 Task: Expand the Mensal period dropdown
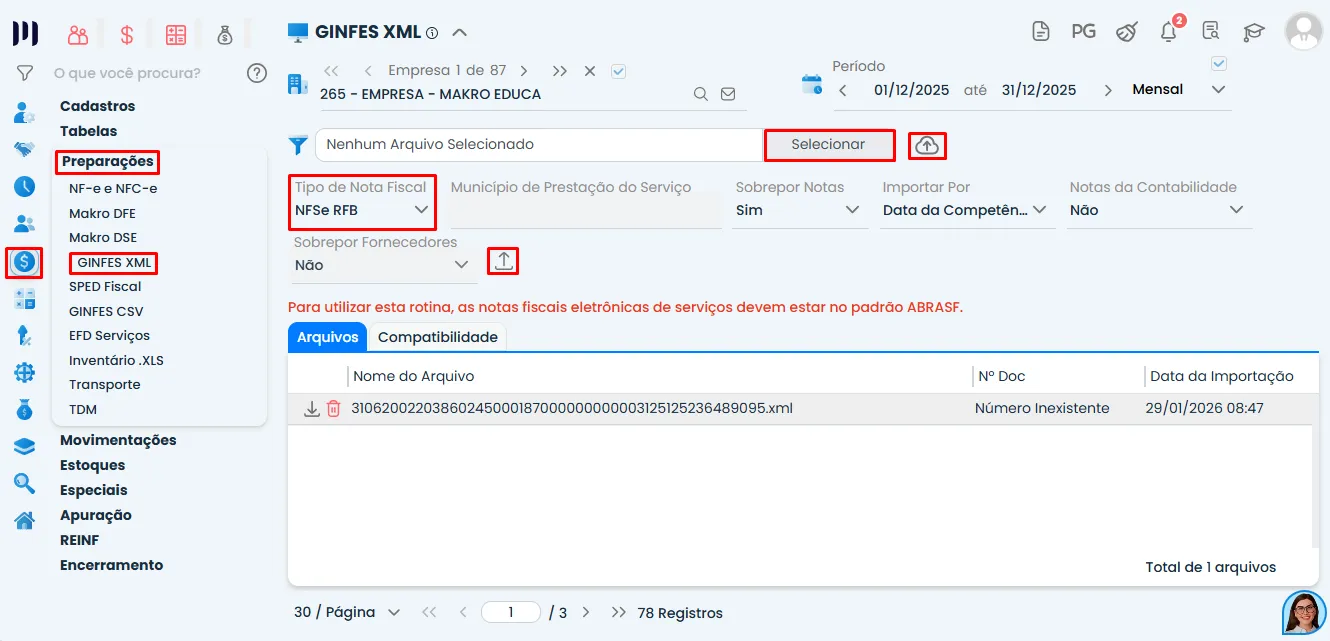tap(1218, 88)
